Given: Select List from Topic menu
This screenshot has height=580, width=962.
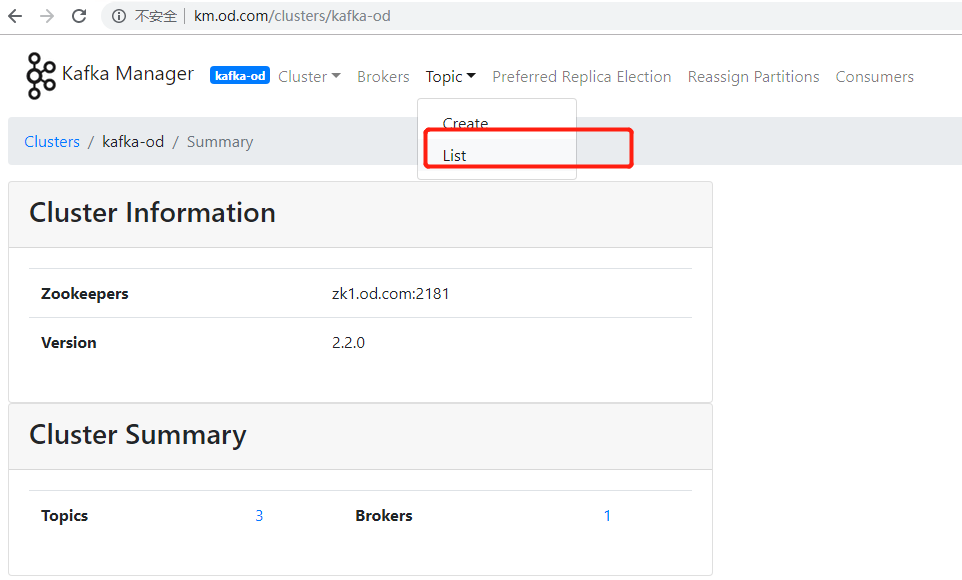Looking at the screenshot, I should (x=455, y=156).
